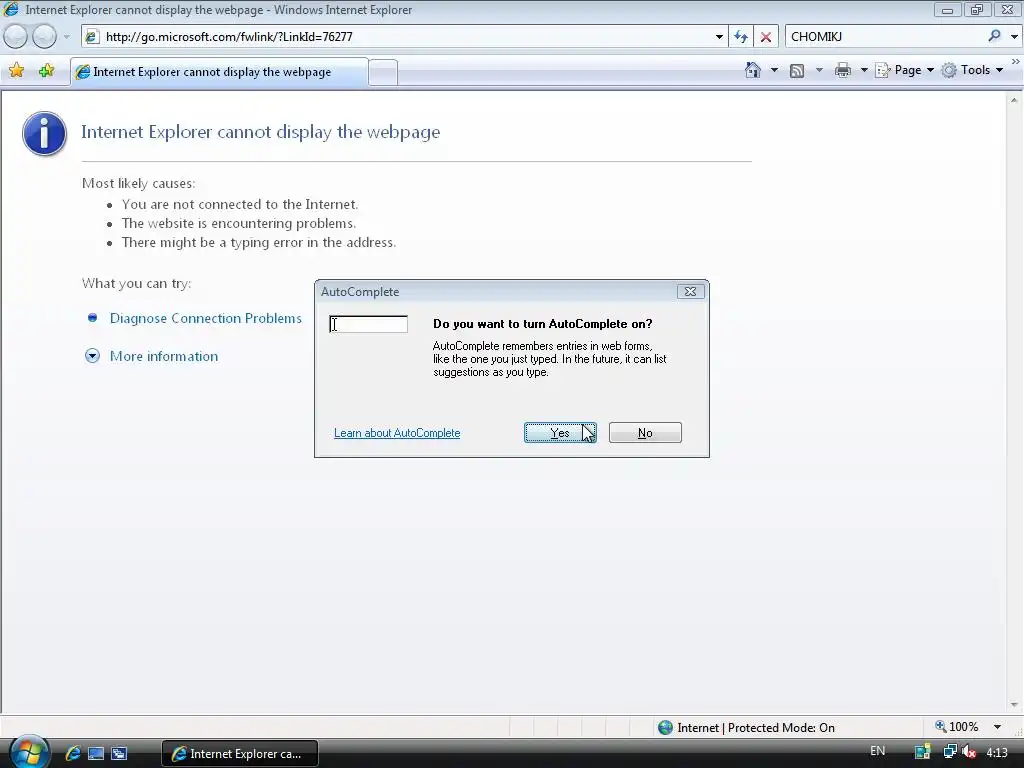Click the RSS Feeds icon
Viewport: 1024px width, 768px height.
coord(797,71)
